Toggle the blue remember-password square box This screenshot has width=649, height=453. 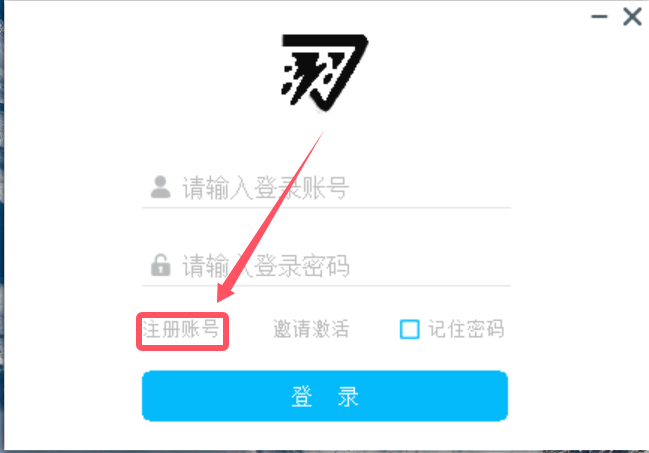409,329
